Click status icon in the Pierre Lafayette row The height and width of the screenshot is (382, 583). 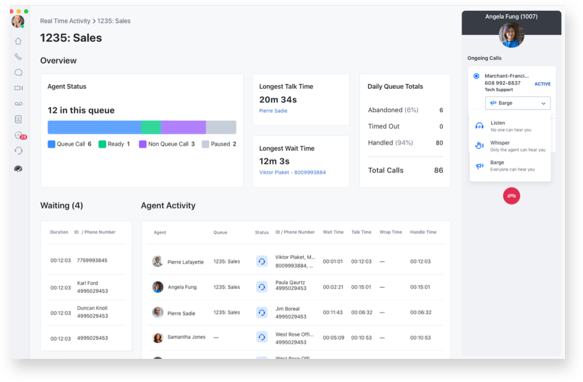(262, 261)
